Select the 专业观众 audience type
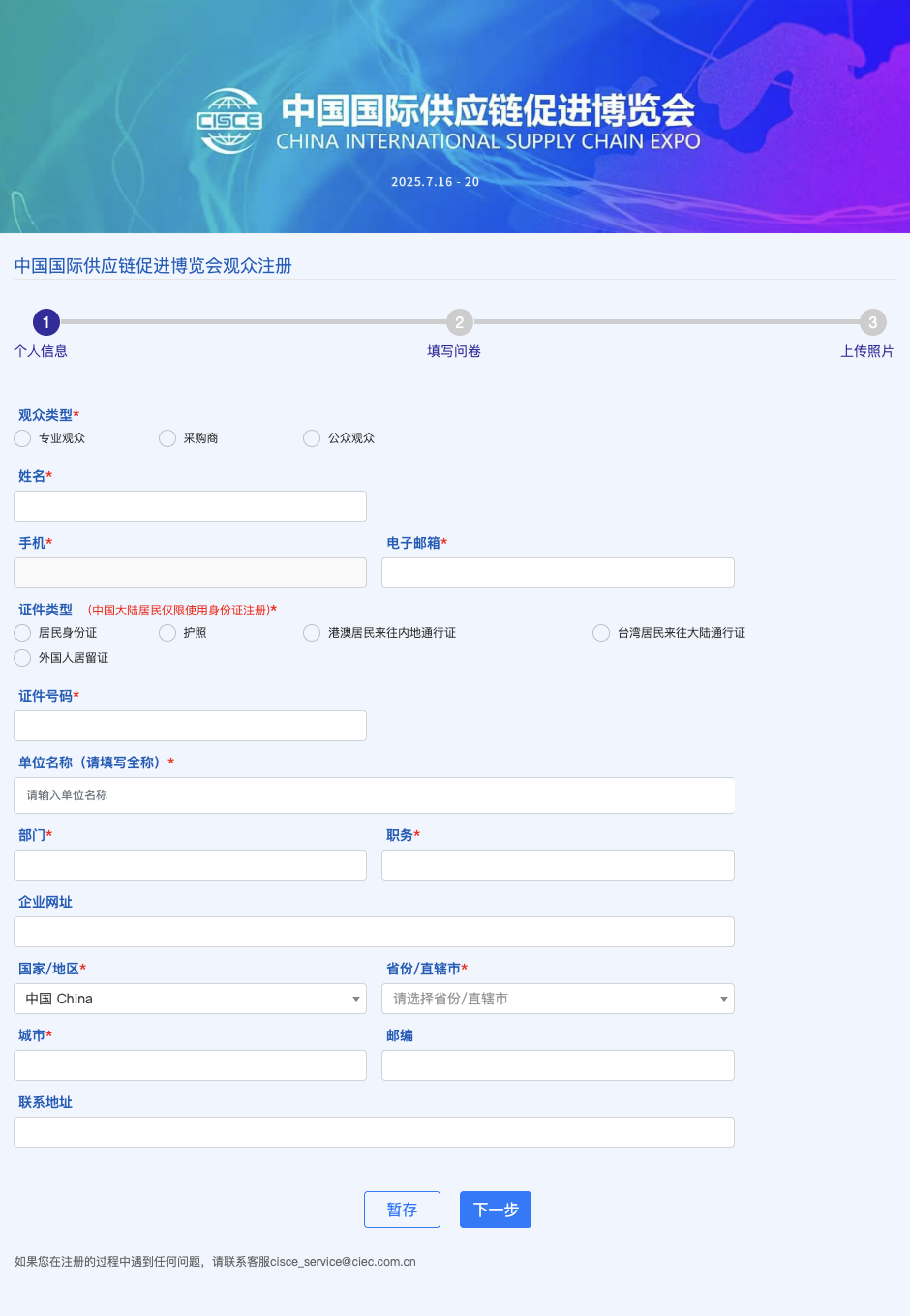910x1316 pixels. click(x=23, y=438)
